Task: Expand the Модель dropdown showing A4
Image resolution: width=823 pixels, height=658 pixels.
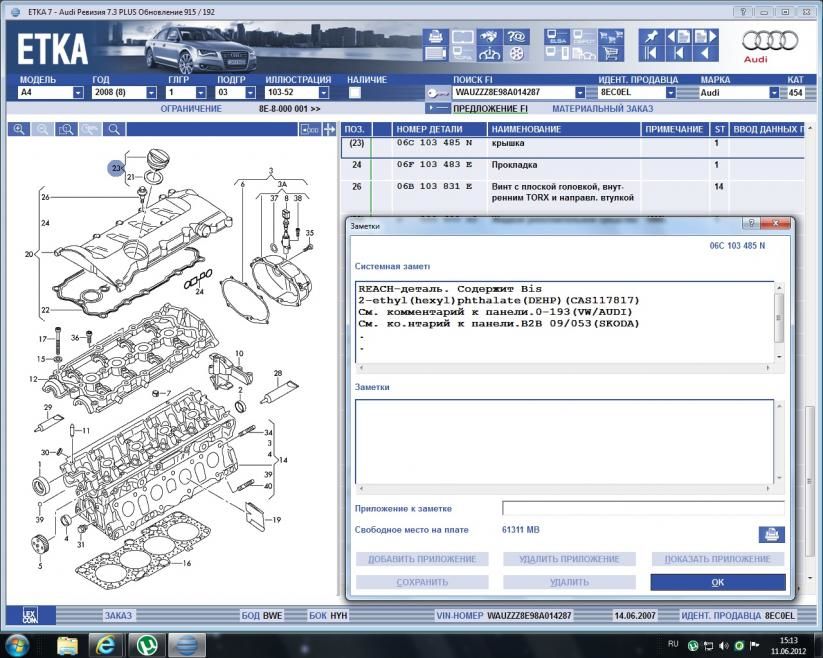Action: [78, 93]
